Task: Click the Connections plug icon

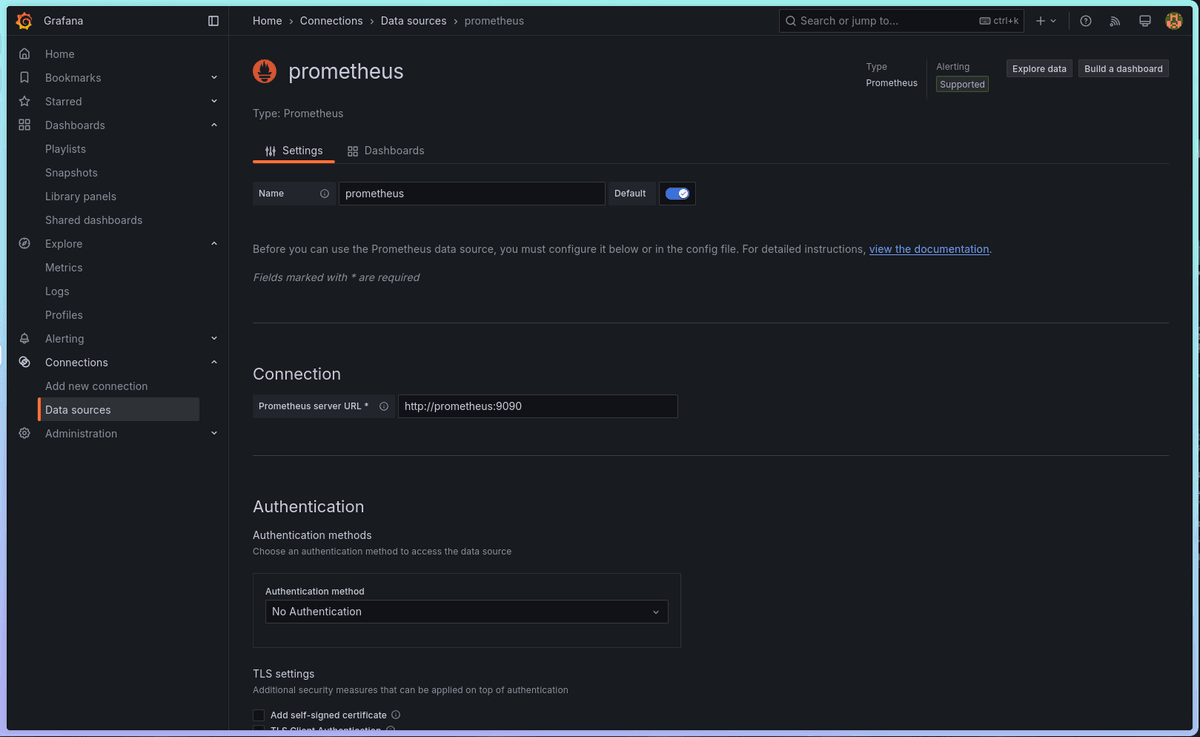Action: point(24,362)
